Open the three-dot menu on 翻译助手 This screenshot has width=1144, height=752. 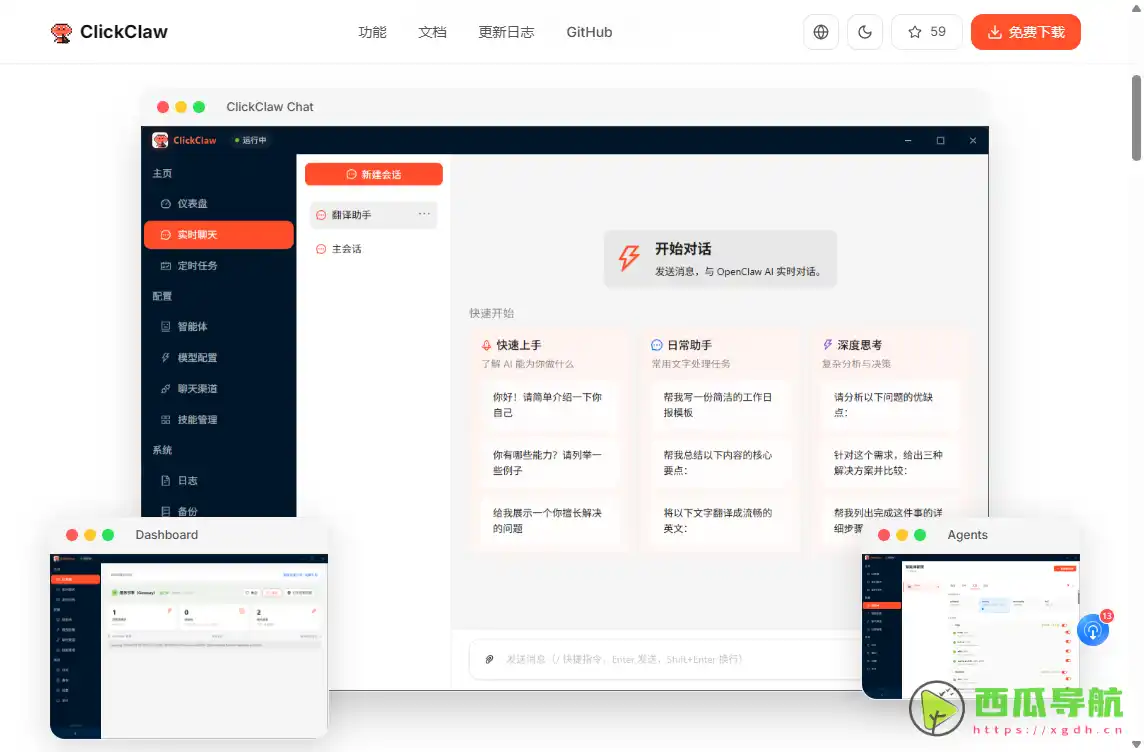click(424, 214)
